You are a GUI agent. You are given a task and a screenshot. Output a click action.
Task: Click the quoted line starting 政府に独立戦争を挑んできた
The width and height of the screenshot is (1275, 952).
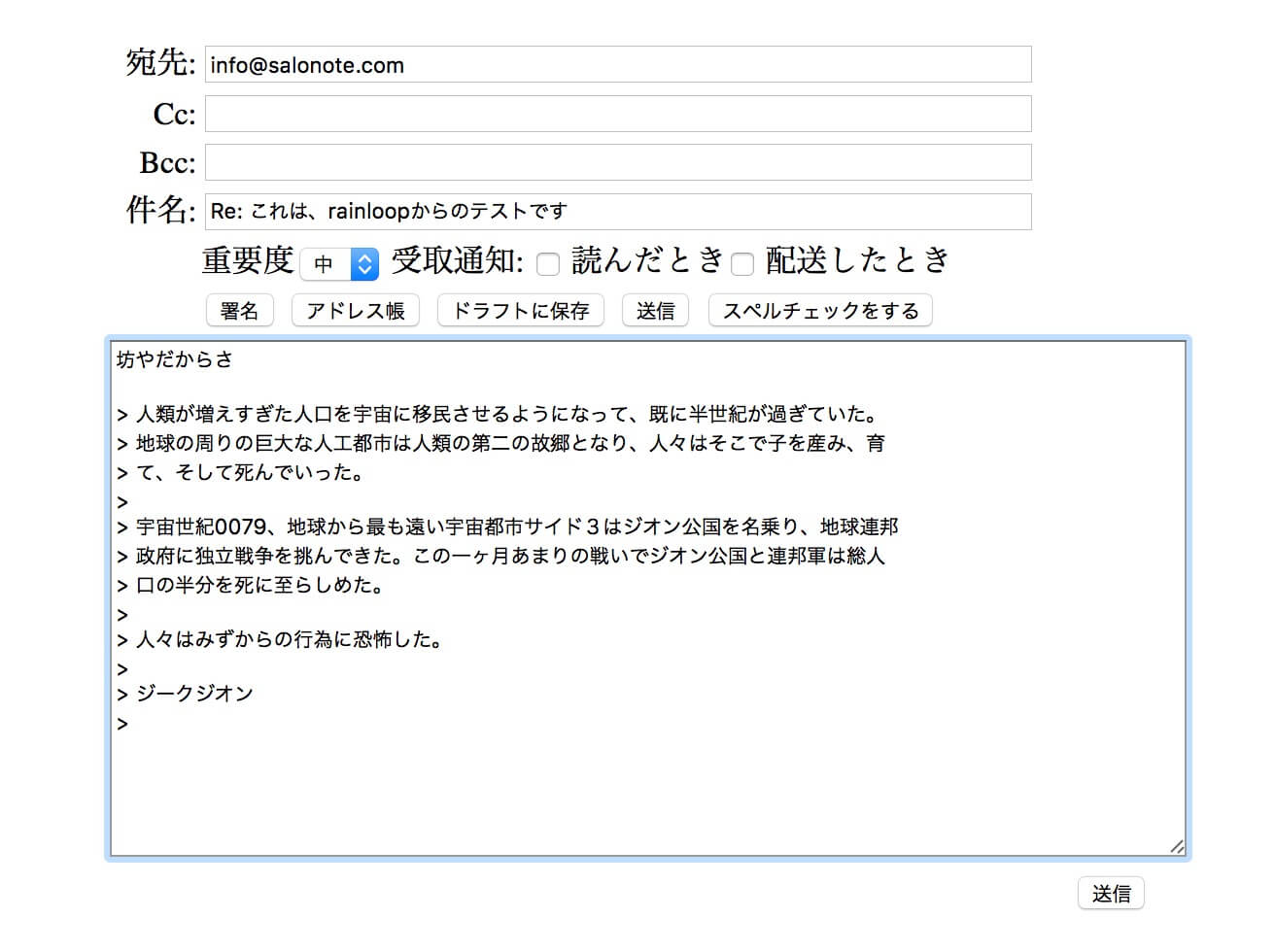click(501, 556)
